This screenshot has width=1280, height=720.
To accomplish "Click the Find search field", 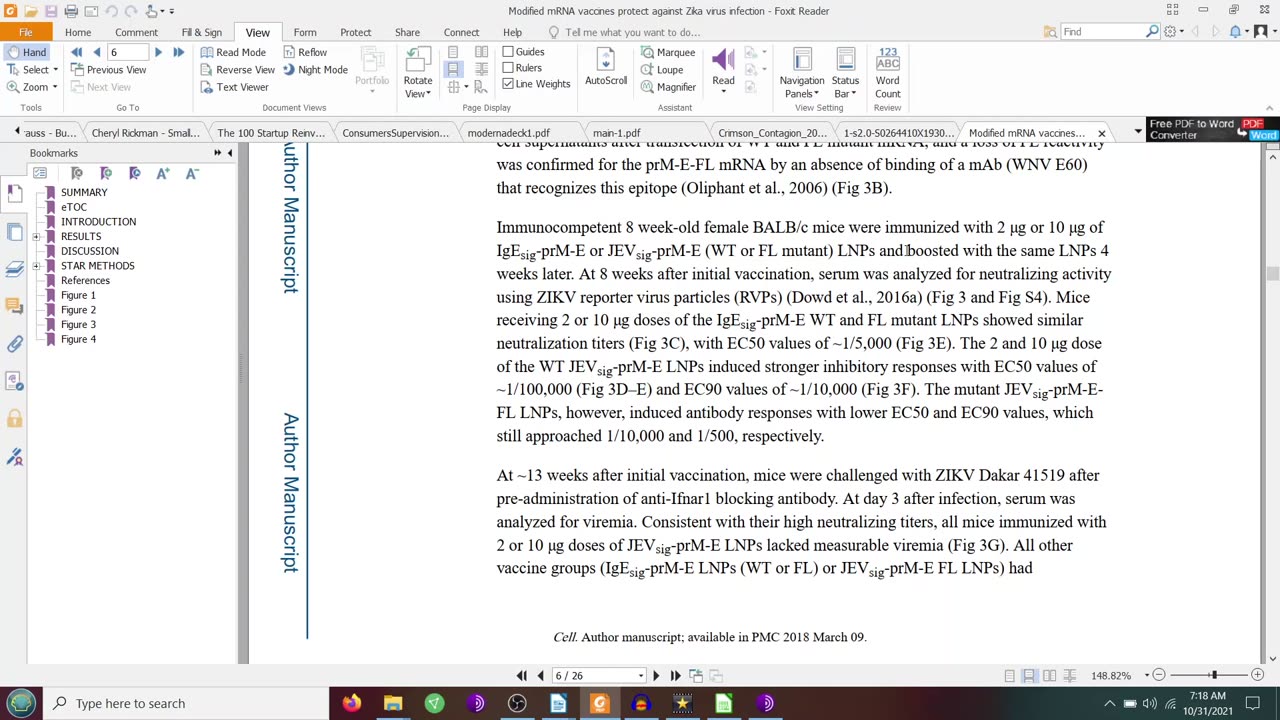I will 1103,32.
